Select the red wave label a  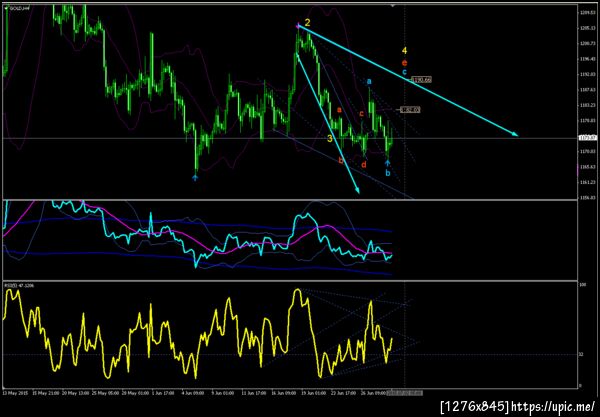(339, 110)
